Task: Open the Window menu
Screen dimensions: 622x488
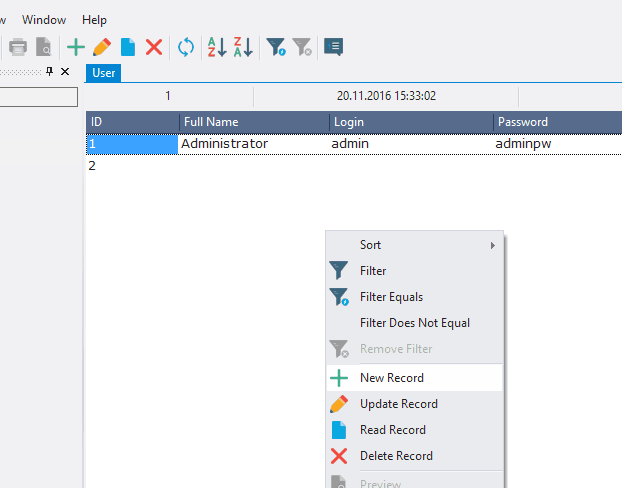Action: coord(44,20)
